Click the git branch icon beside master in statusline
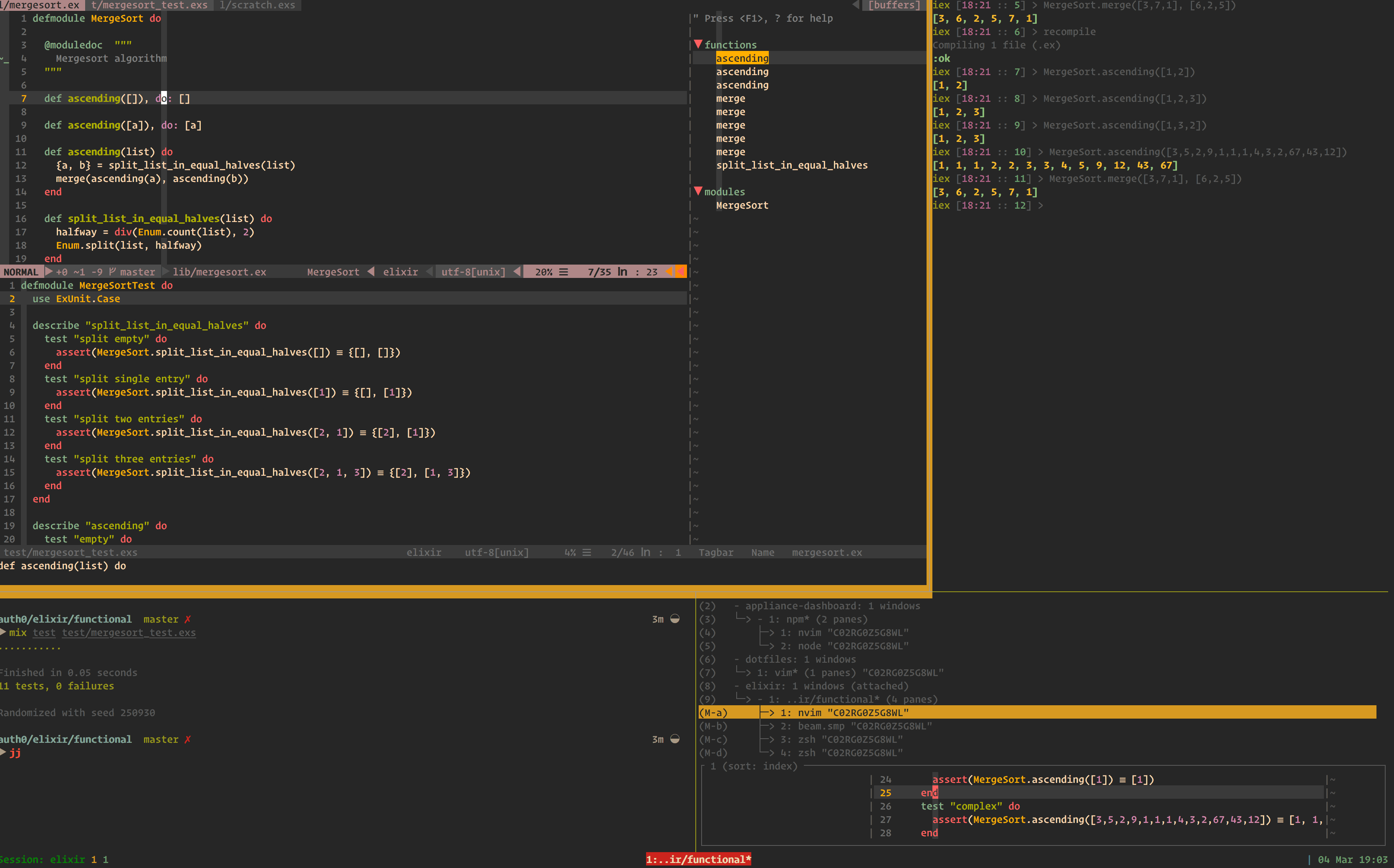The width and height of the screenshot is (1394, 868). (113, 272)
